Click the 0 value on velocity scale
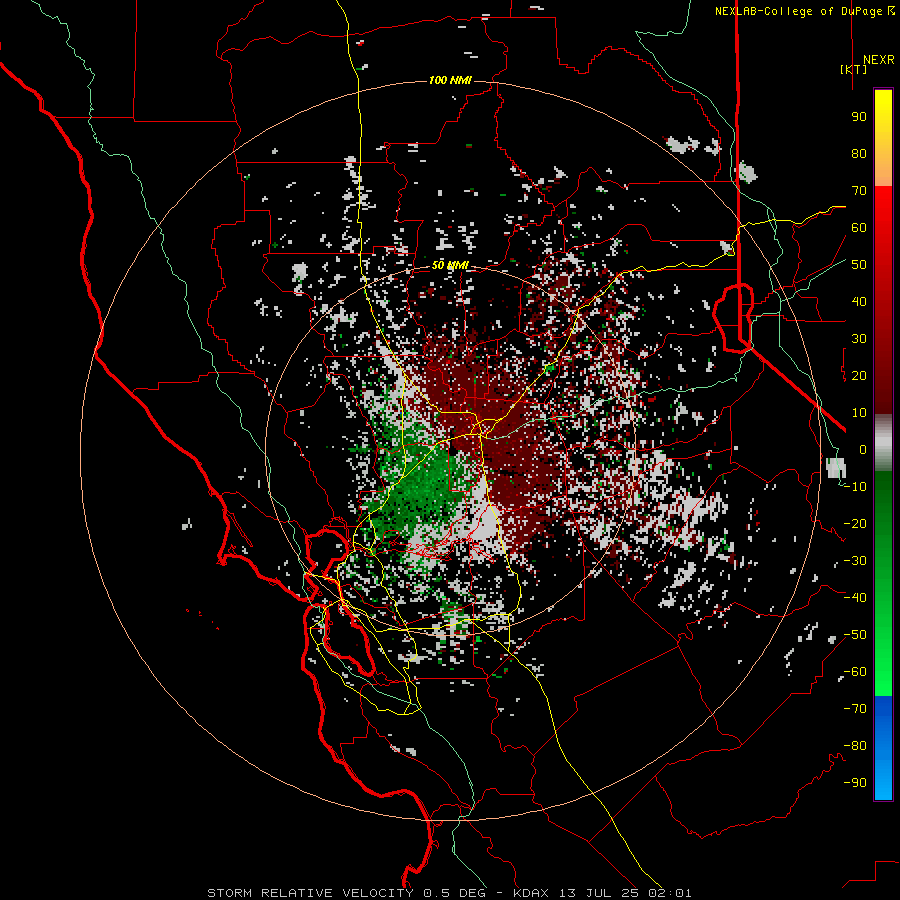Screen dimensions: 900x900 click(x=863, y=450)
